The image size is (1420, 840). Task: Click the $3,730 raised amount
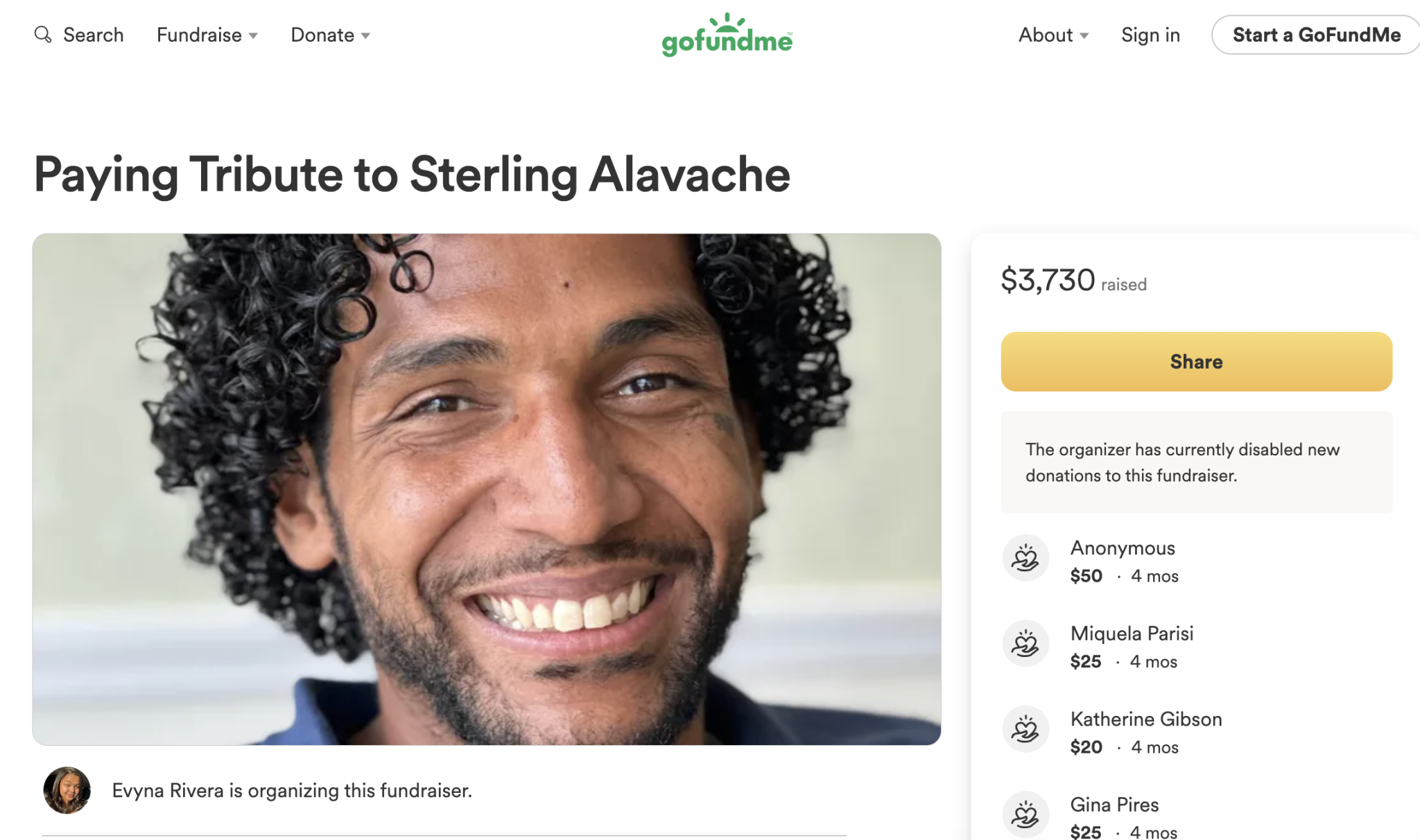pos(1048,281)
